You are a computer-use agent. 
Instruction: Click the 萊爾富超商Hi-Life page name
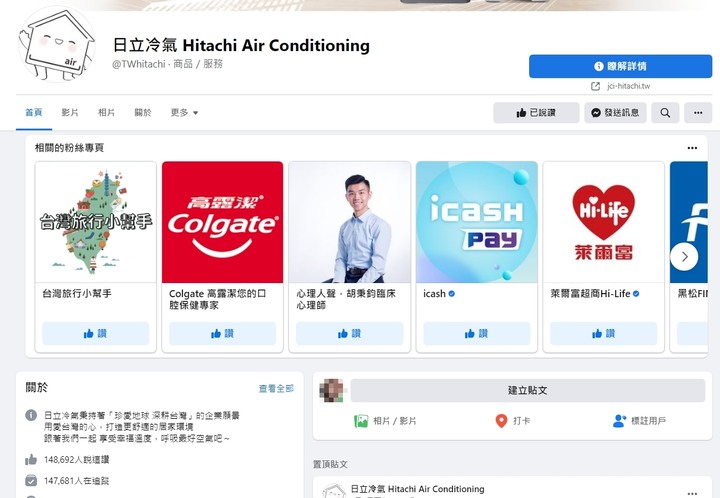tap(590, 293)
